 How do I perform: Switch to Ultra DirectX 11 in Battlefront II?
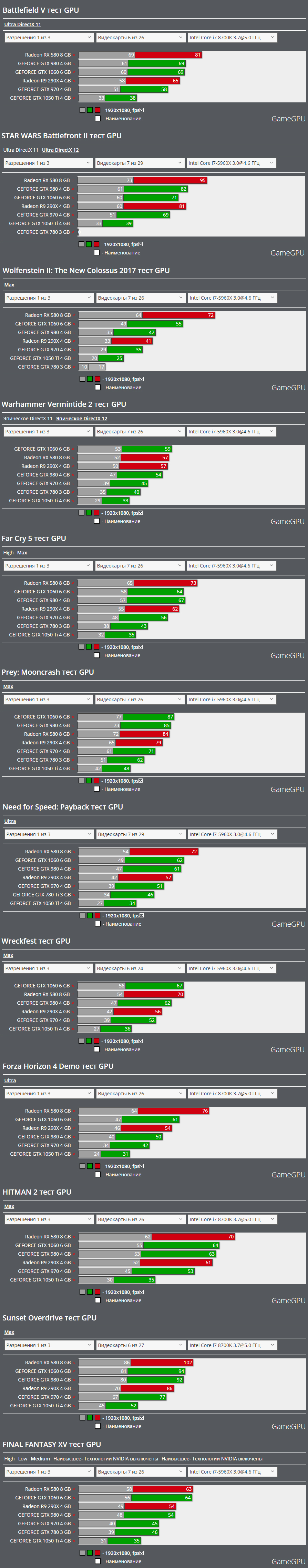pos(21,150)
